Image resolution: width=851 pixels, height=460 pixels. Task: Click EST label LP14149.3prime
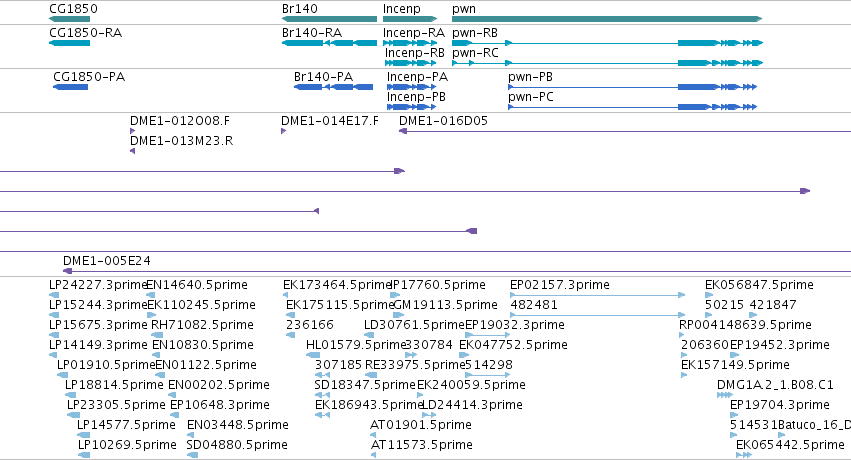point(98,344)
